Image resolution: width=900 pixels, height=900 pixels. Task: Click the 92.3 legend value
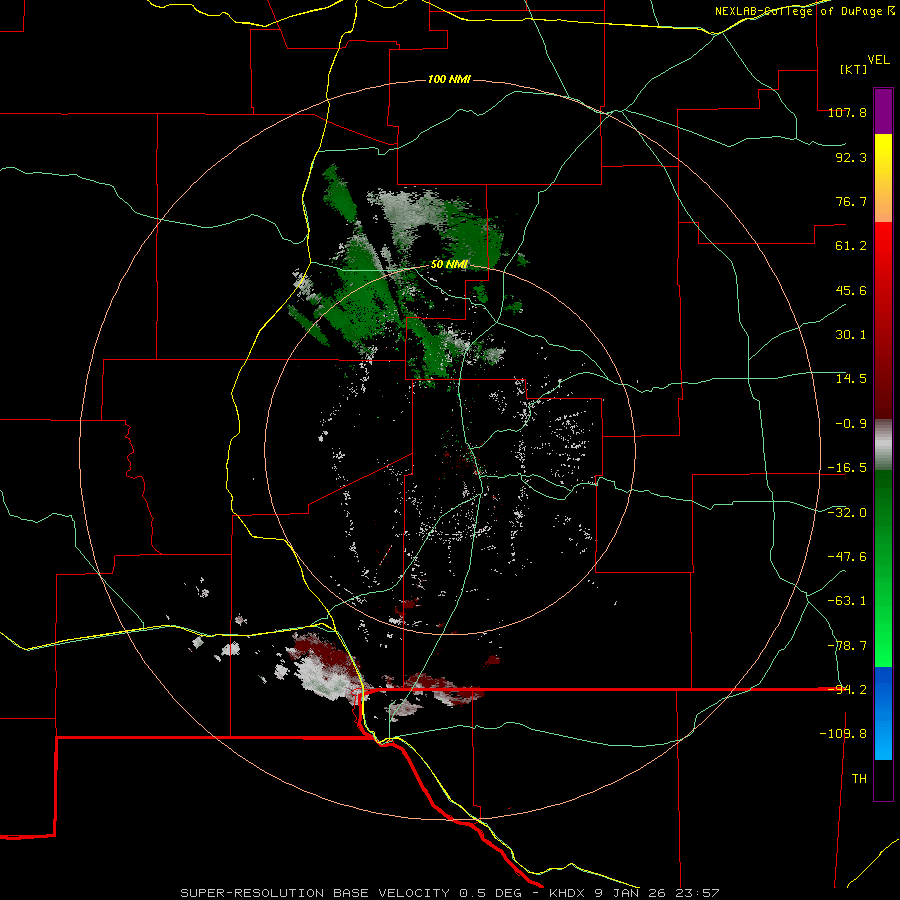(x=851, y=157)
